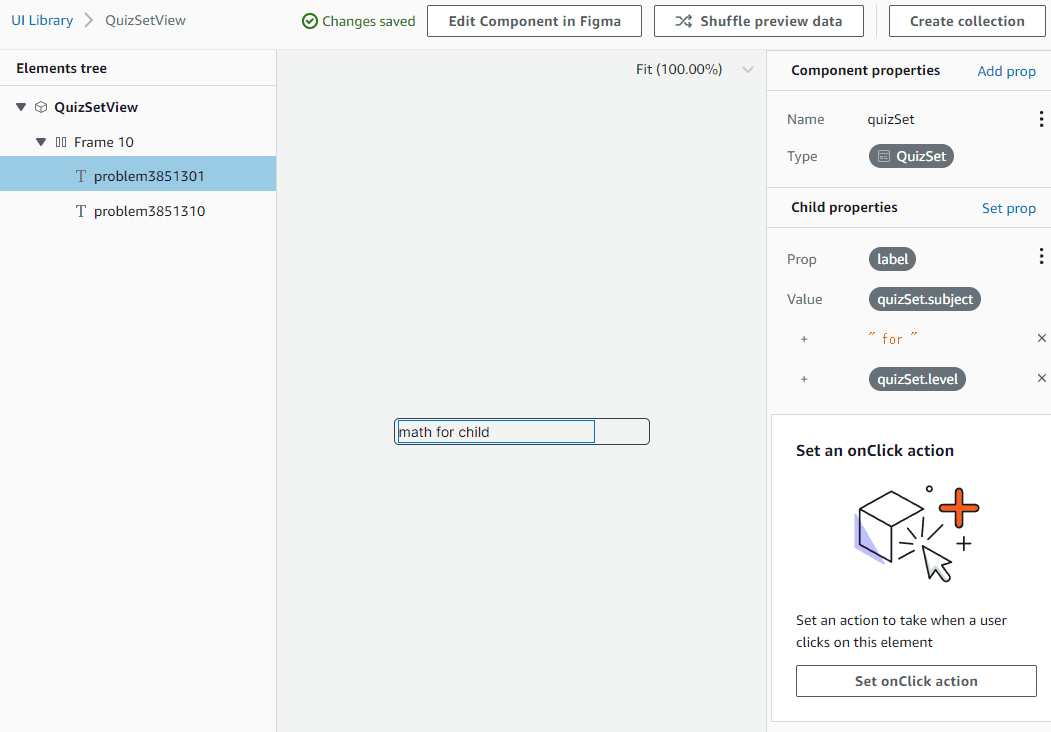Click the Set onClick action button
The height and width of the screenshot is (732, 1051).
pyautogui.click(x=916, y=681)
